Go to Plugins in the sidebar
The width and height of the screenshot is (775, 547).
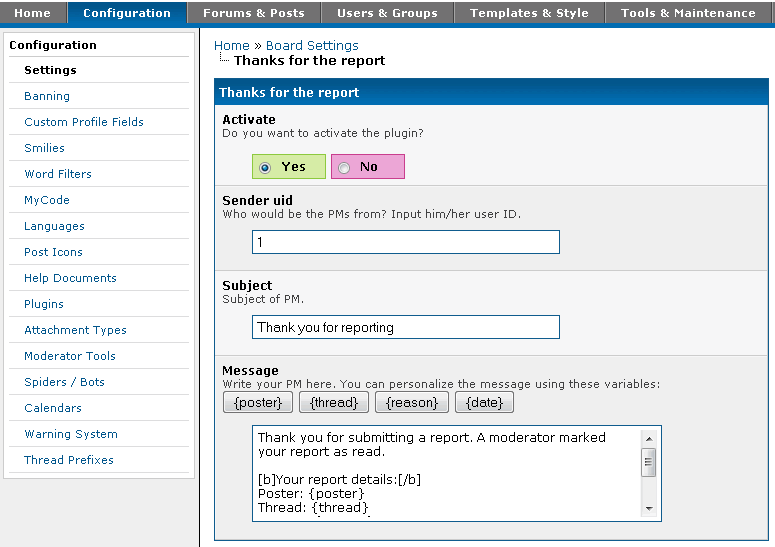coord(44,304)
